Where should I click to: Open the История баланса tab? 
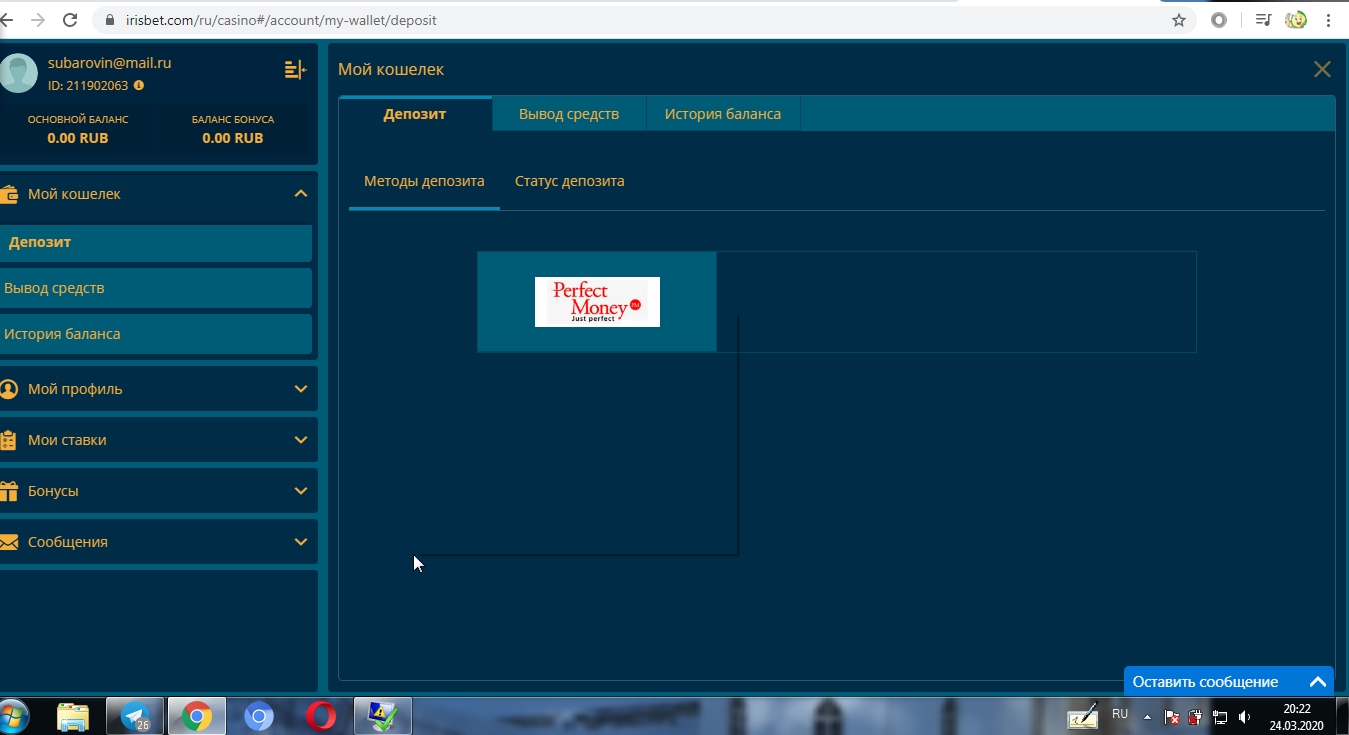[x=723, y=114]
